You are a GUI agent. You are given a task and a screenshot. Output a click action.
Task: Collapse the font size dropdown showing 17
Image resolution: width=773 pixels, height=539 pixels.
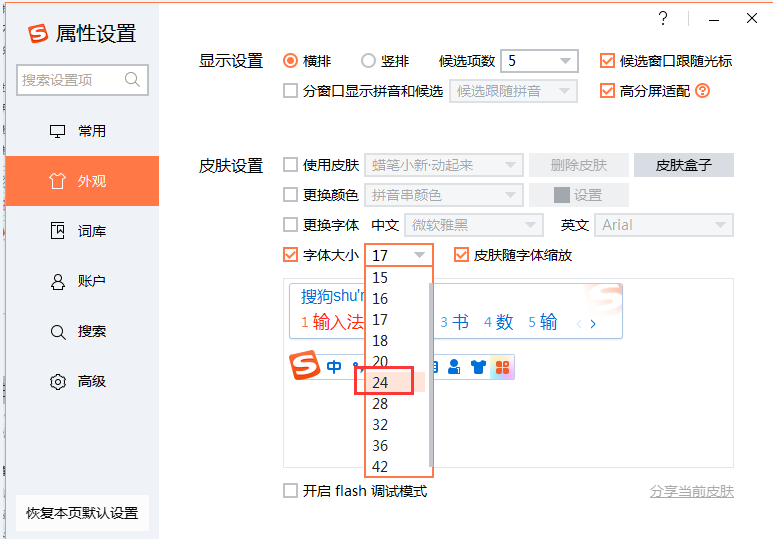399,255
